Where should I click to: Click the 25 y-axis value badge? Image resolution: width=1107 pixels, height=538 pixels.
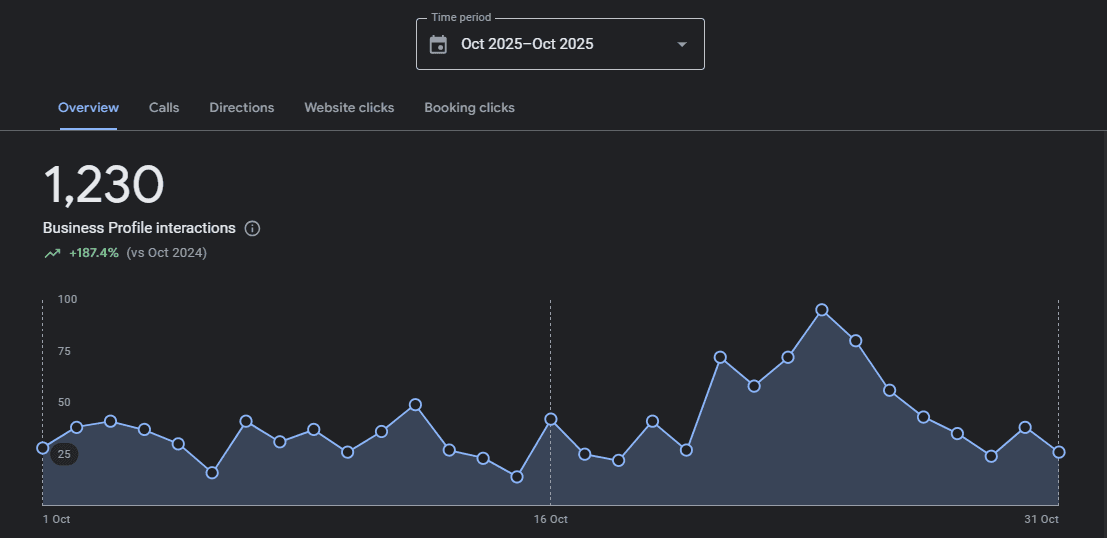click(64, 454)
